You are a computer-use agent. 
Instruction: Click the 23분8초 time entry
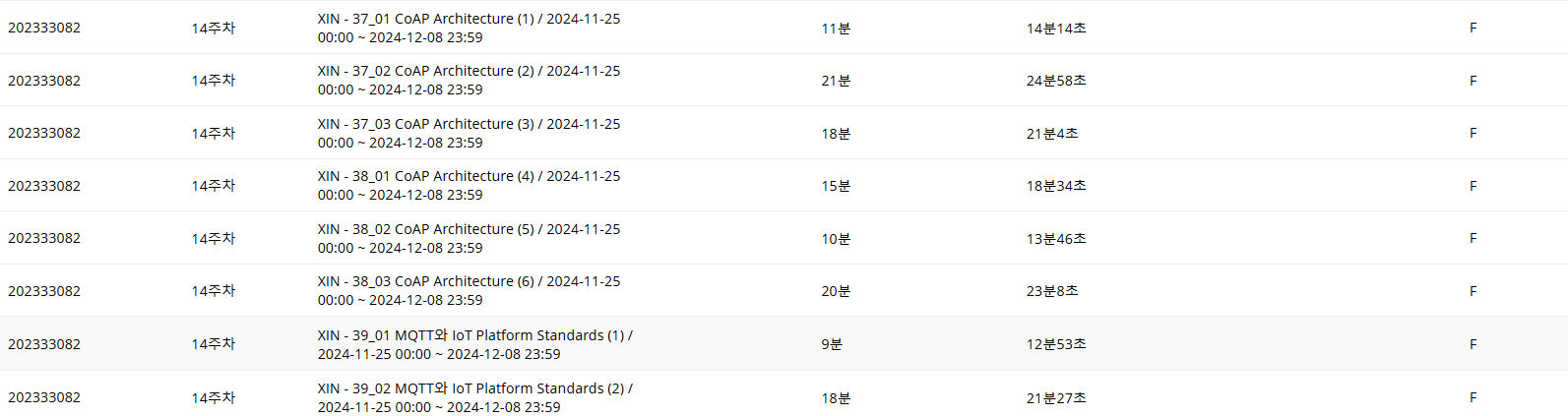[1052, 291]
